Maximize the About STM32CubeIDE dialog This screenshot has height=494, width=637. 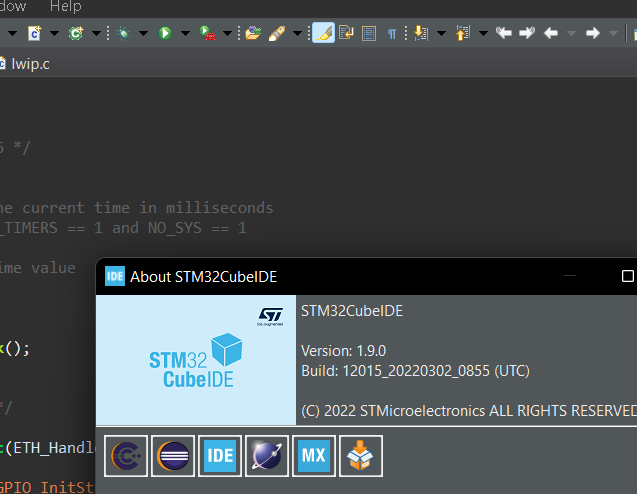(x=628, y=276)
